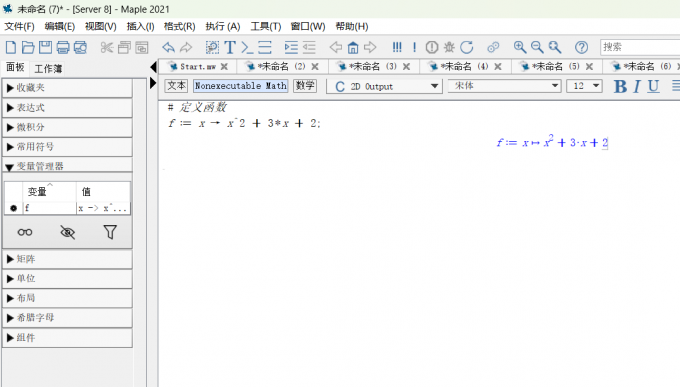Select Nonexecutable Math mode
680x387 pixels.
pyautogui.click(x=241, y=85)
